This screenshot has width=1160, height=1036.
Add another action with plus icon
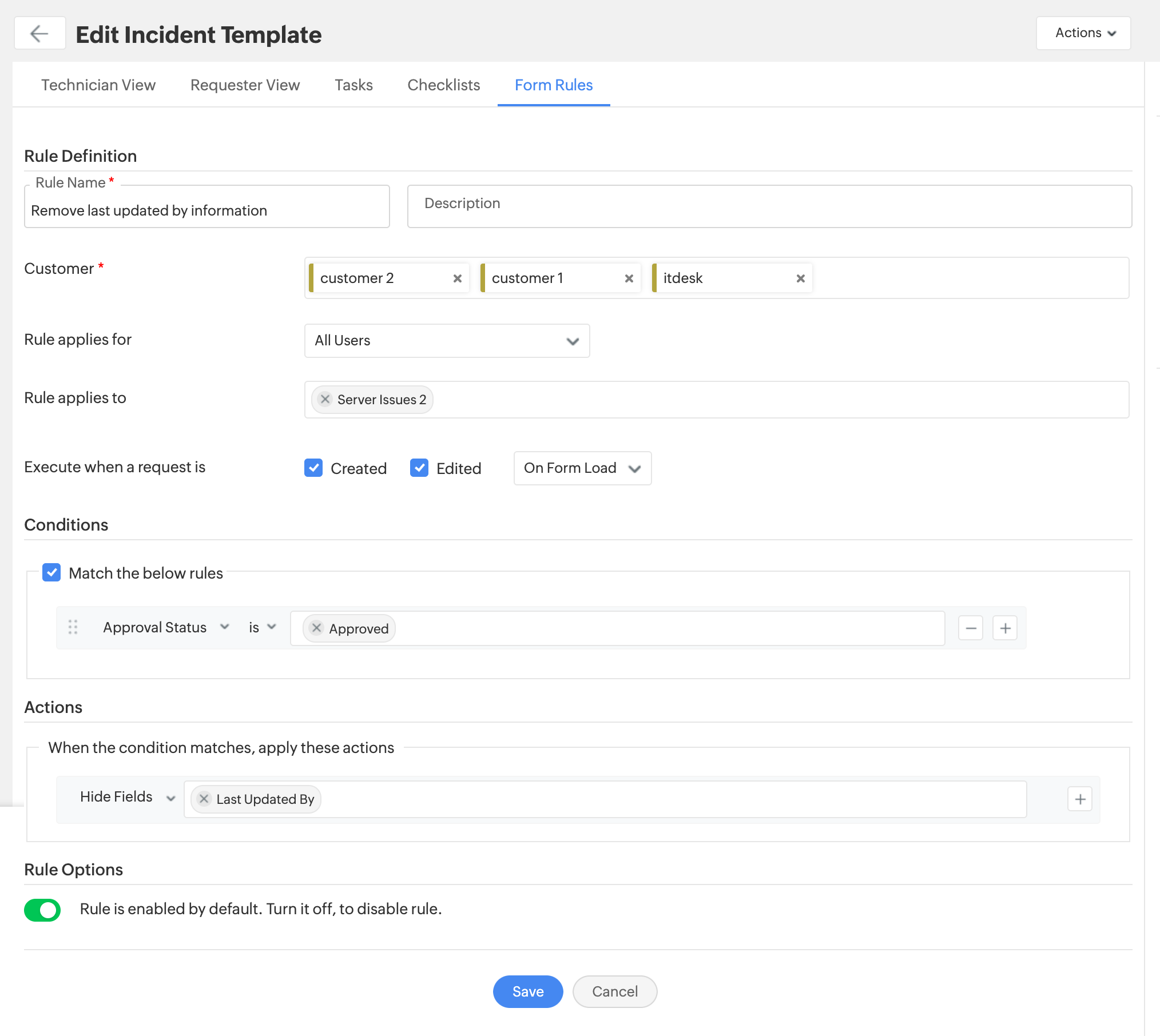(1079, 799)
